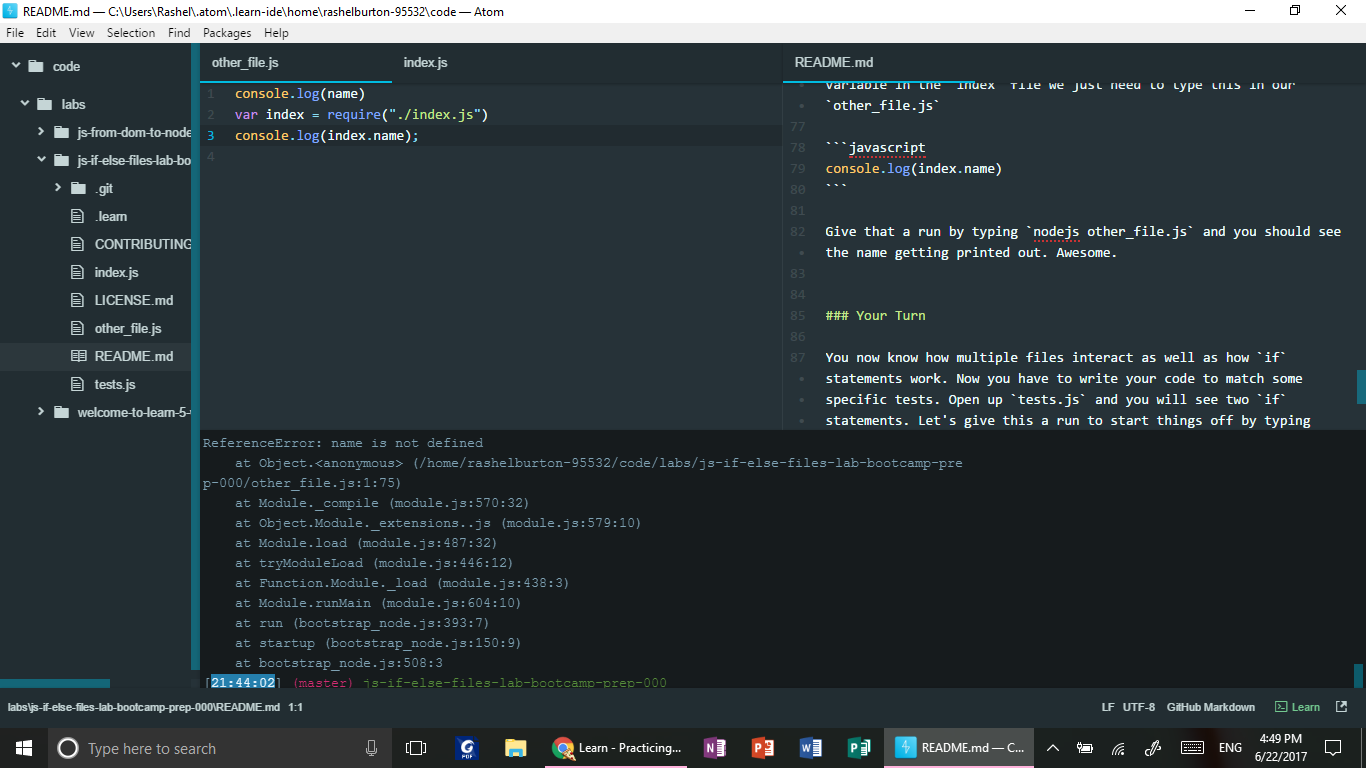Viewport: 1366px width, 768px height.
Task: Open tests.js in the tree view
Action: (x=115, y=384)
